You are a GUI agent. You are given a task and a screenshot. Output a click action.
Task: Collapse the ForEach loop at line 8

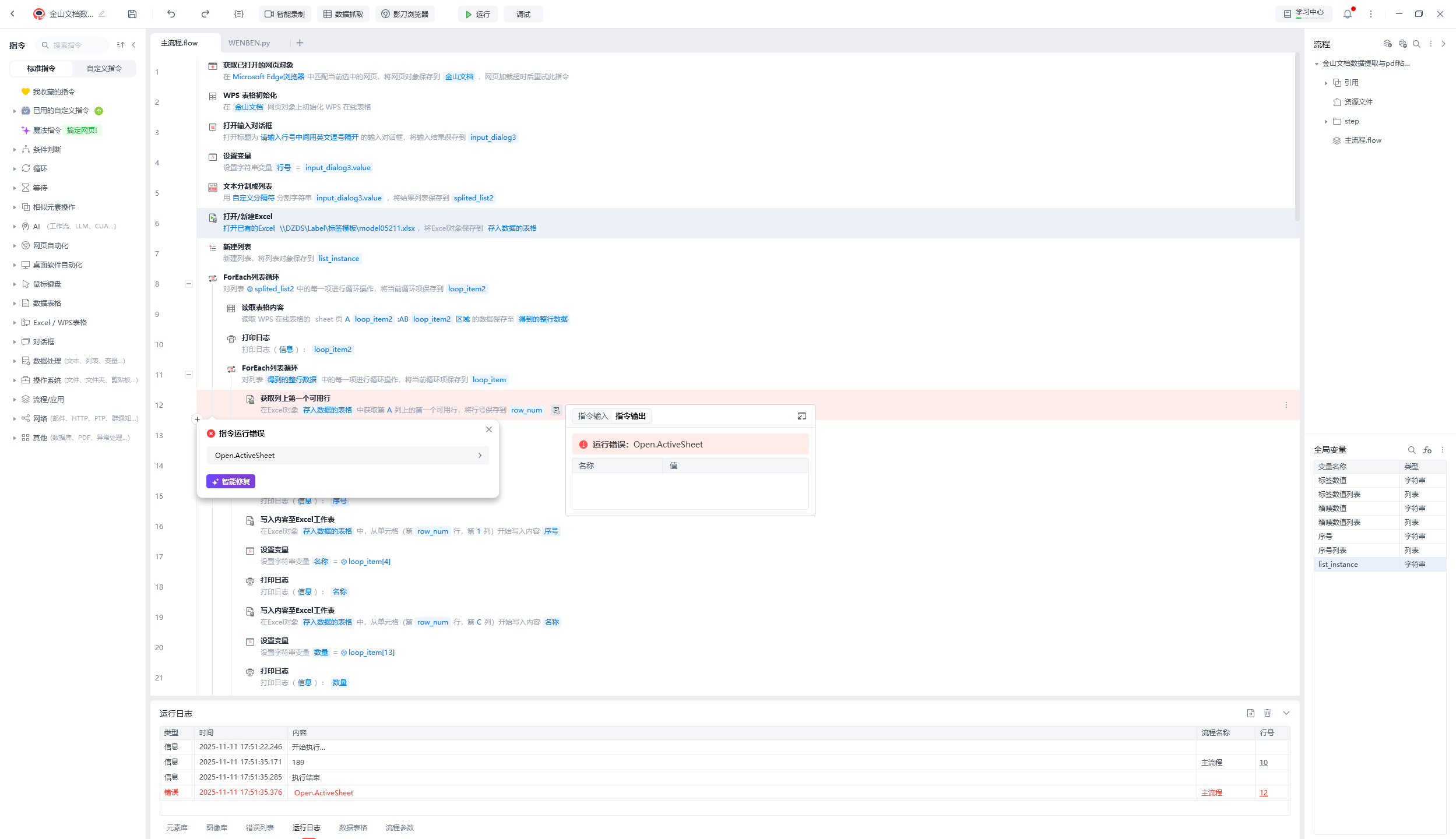[189, 284]
